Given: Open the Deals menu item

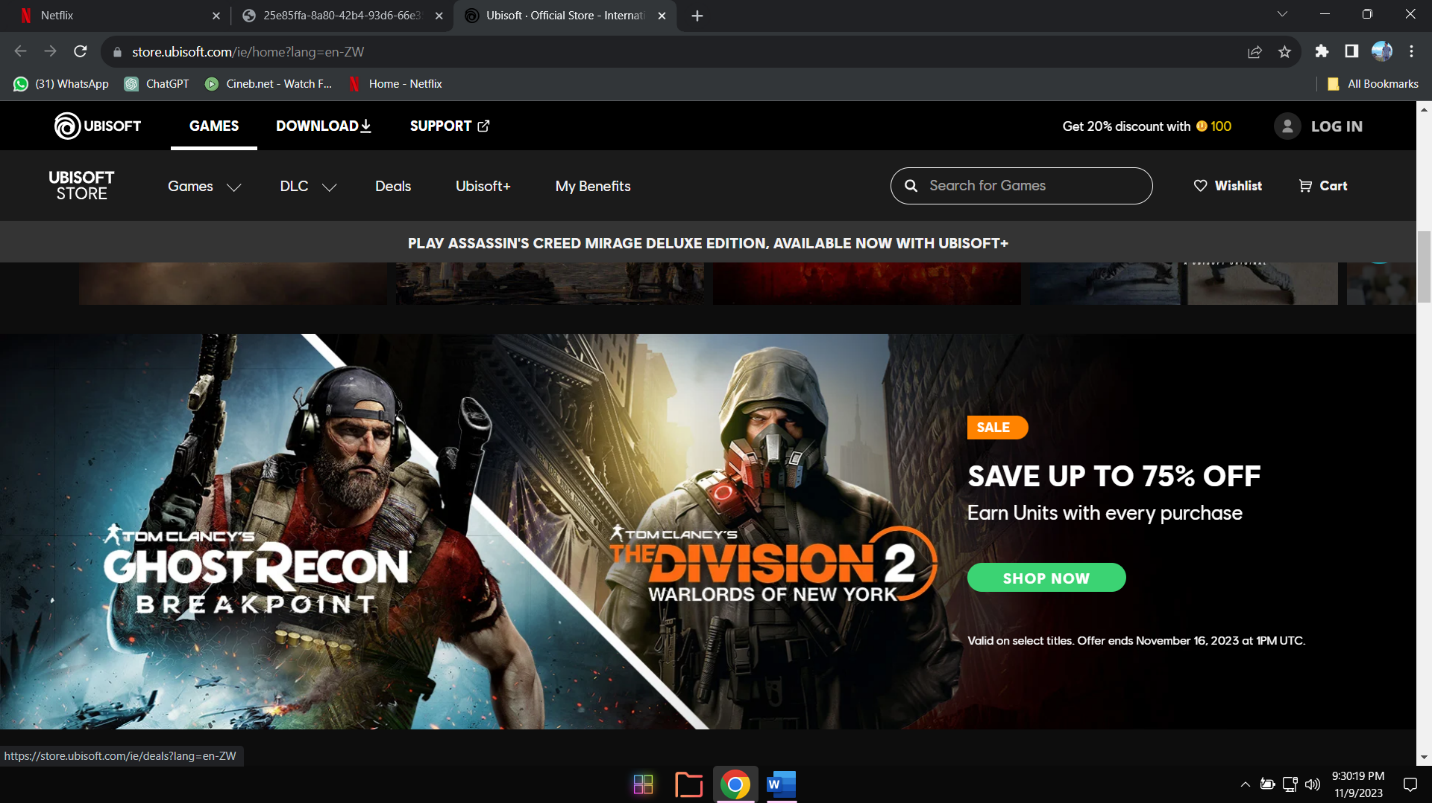Looking at the screenshot, I should point(393,186).
